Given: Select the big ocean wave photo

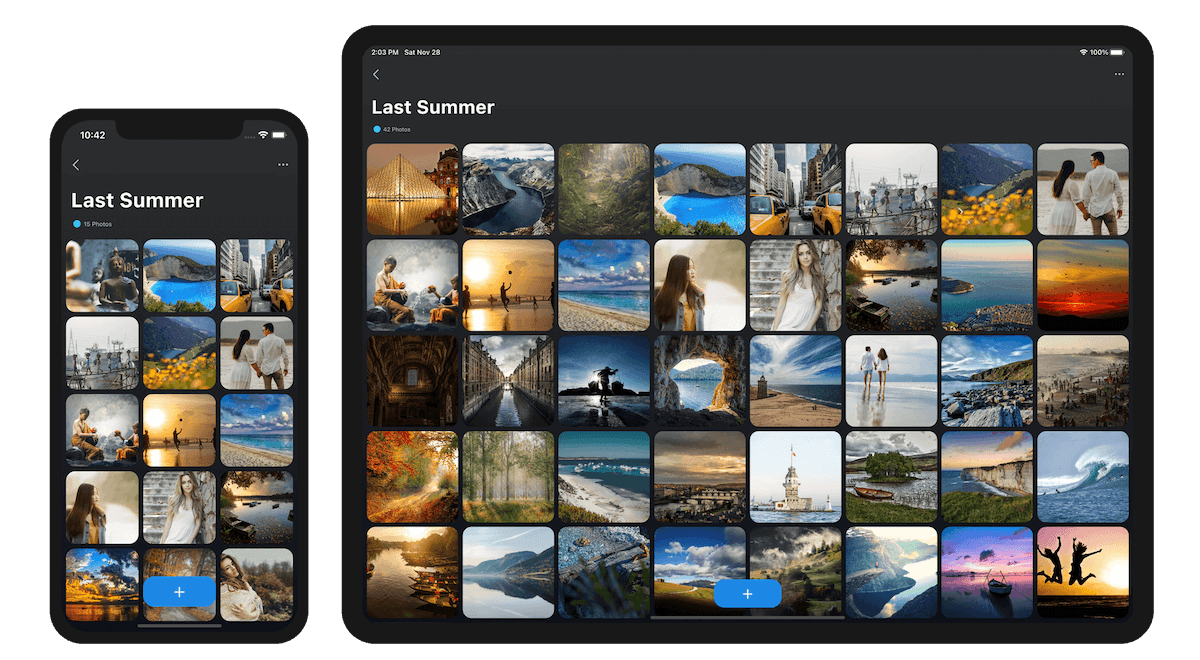Looking at the screenshot, I should [1082, 477].
